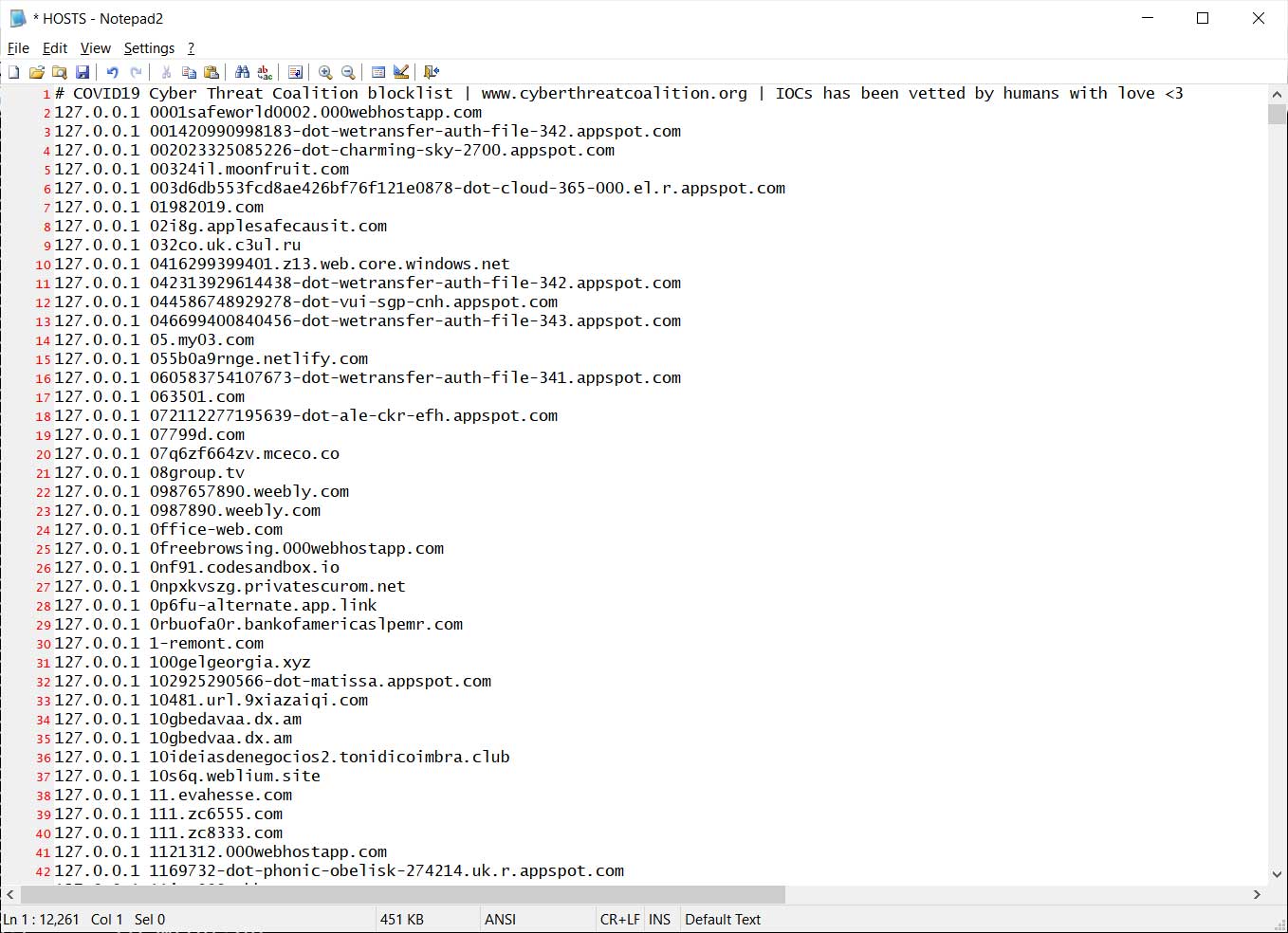Click the 451 KB file size status
The width and height of the screenshot is (1288, 933).
tap(401, 920)
